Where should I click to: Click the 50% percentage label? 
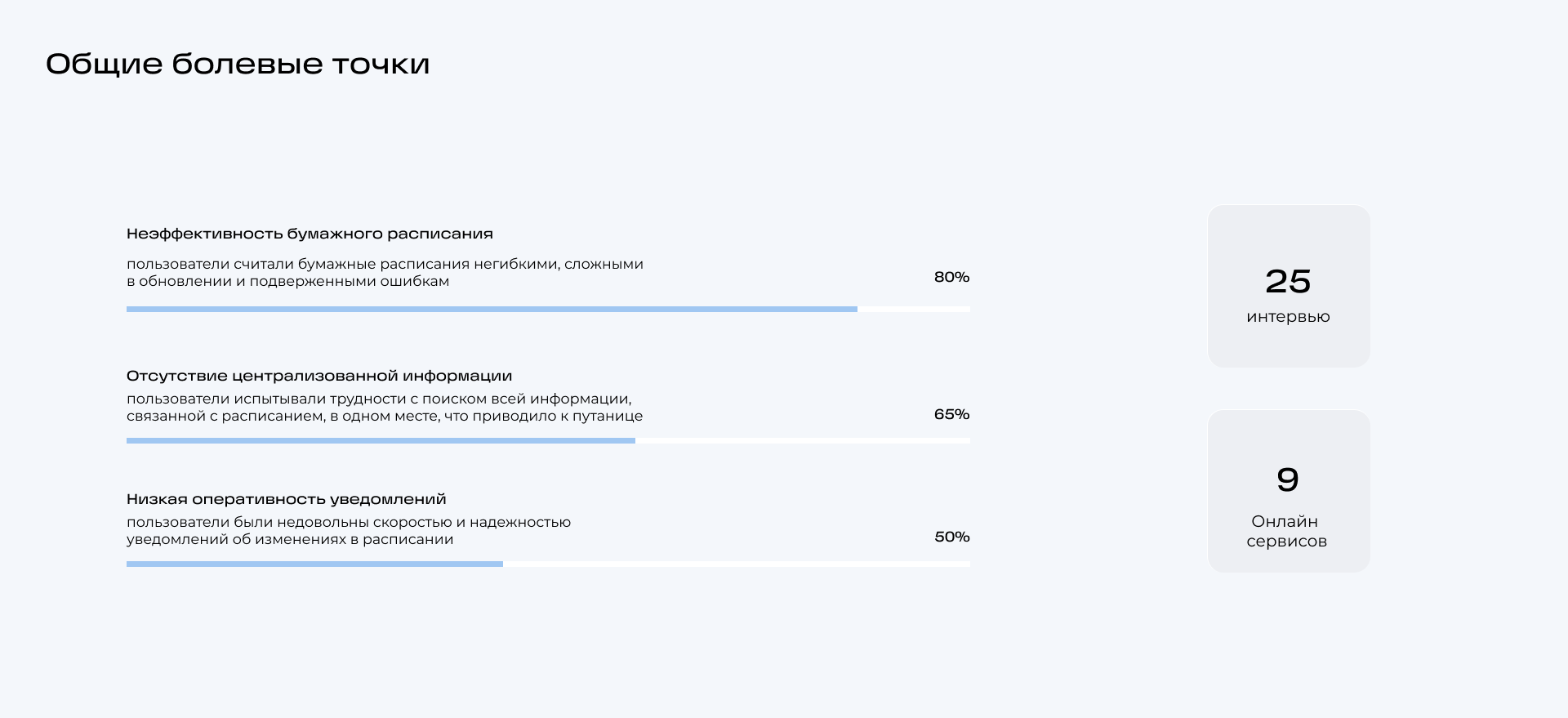pyautogui.click(x=951, y=537)
